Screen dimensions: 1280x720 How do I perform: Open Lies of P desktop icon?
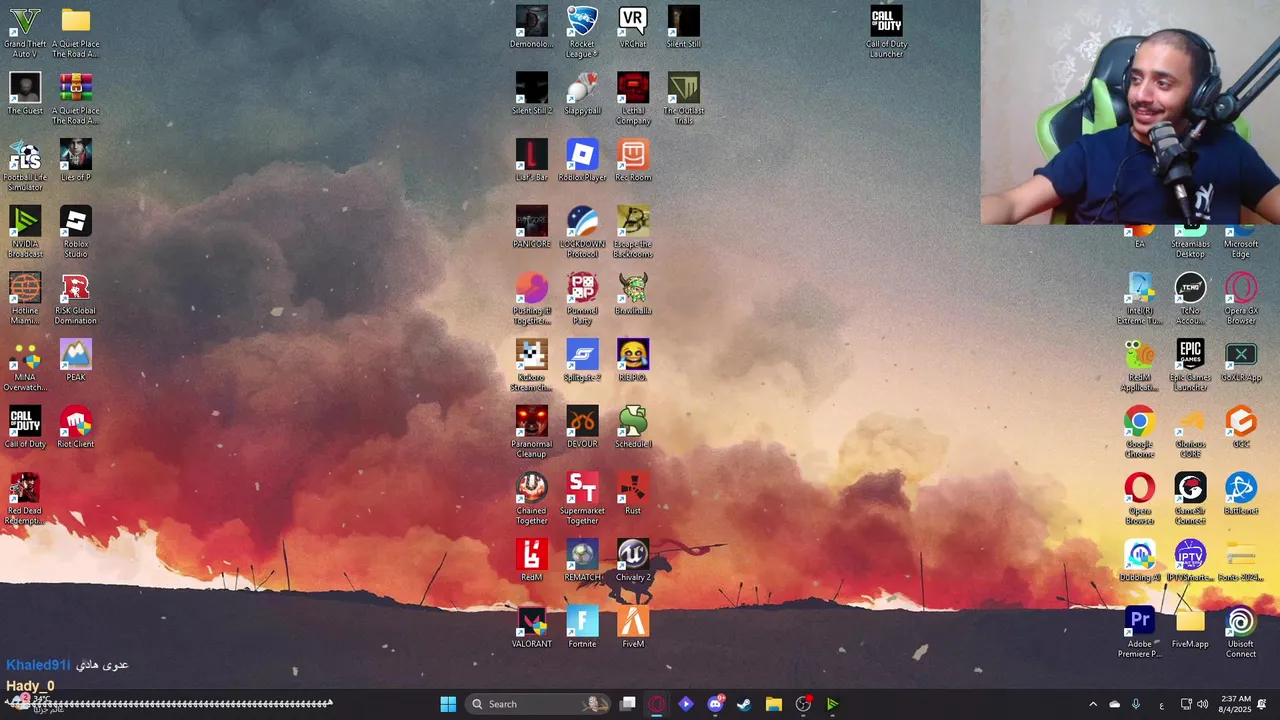click(76, 160)
